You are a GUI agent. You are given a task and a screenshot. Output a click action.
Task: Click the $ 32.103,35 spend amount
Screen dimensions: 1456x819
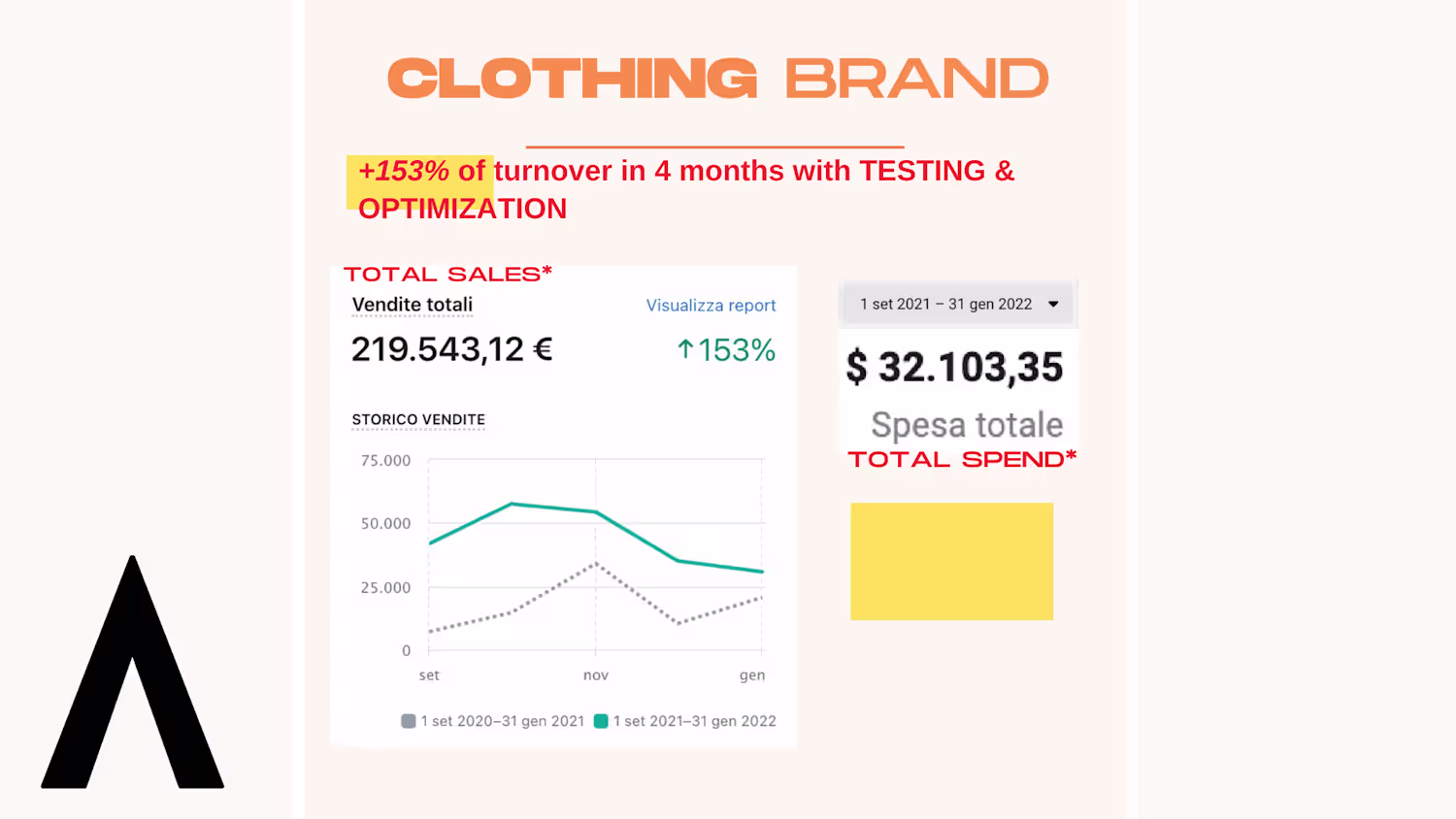(955, 368)
